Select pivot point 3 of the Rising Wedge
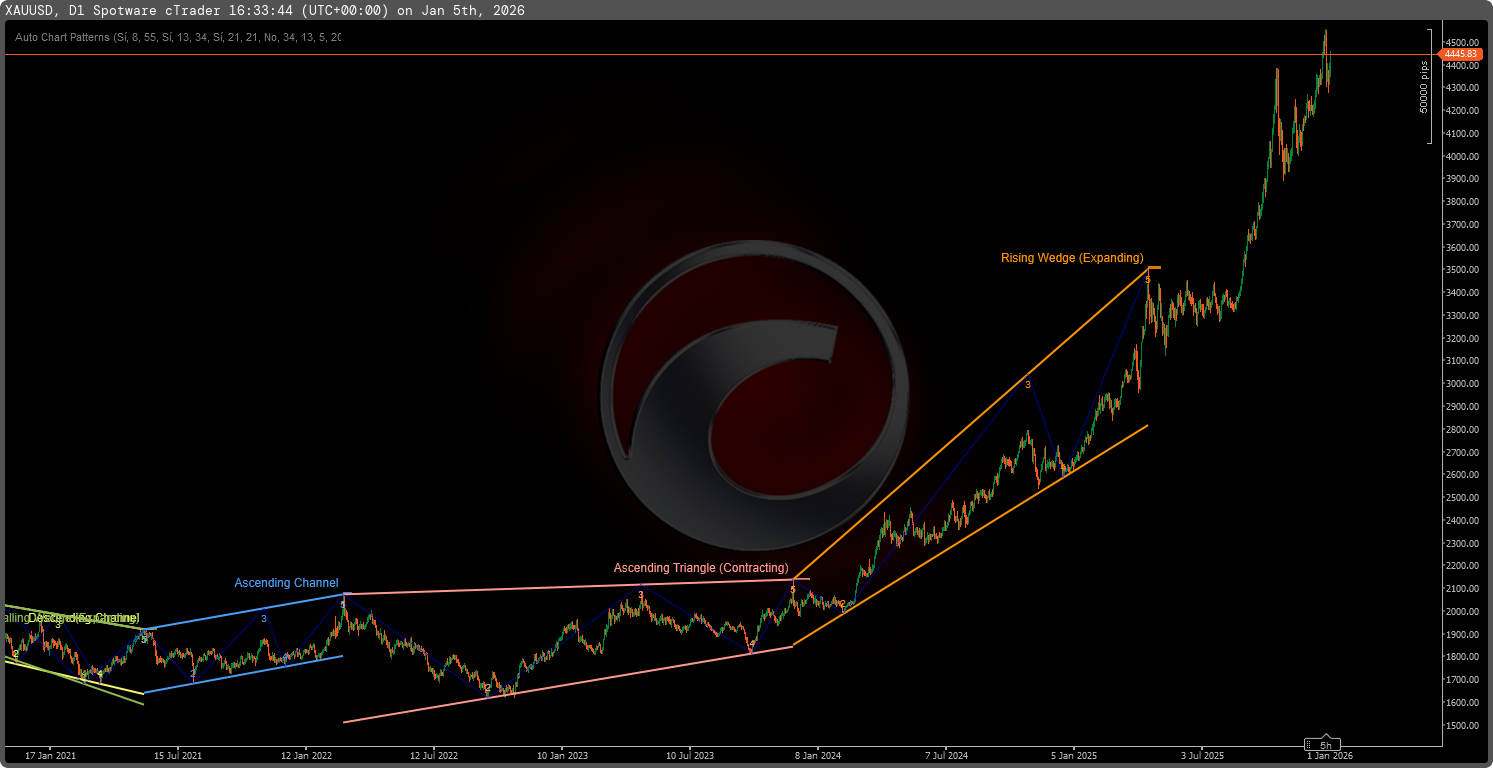 click(1027, 384)
